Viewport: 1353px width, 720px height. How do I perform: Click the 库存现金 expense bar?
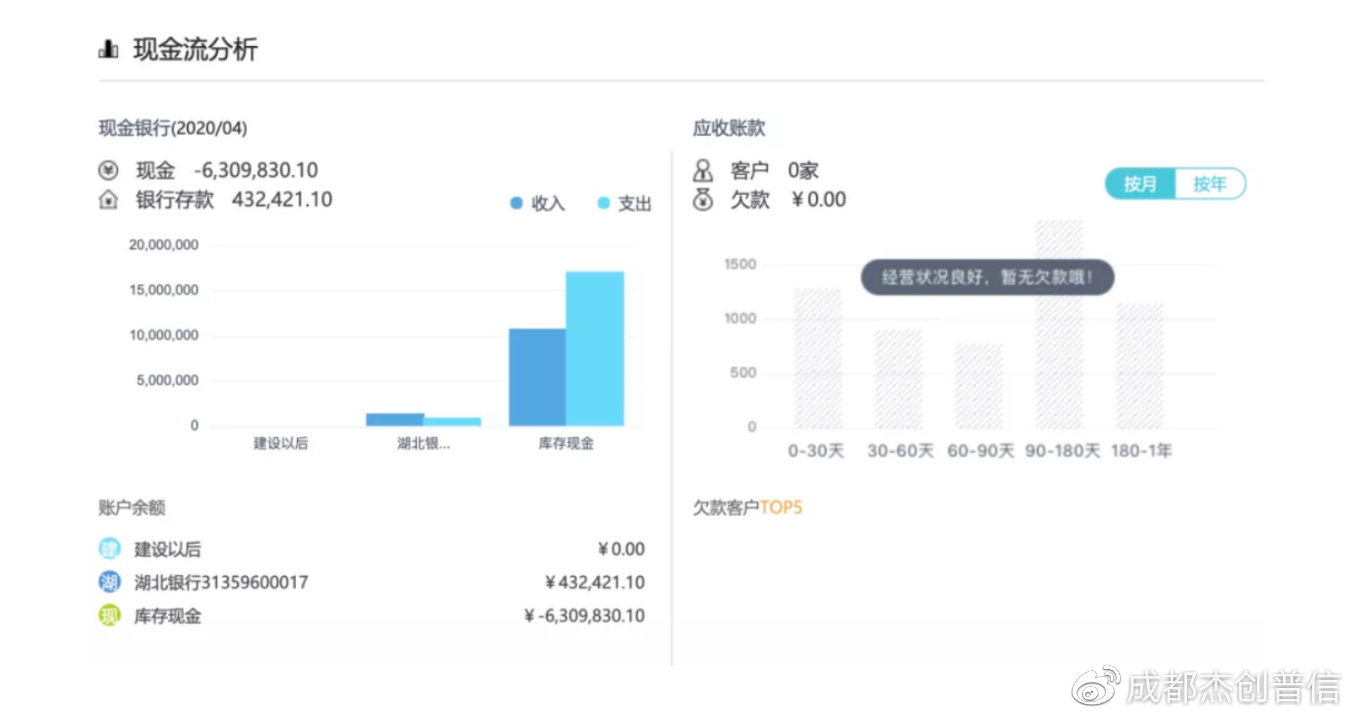(595, 348)
